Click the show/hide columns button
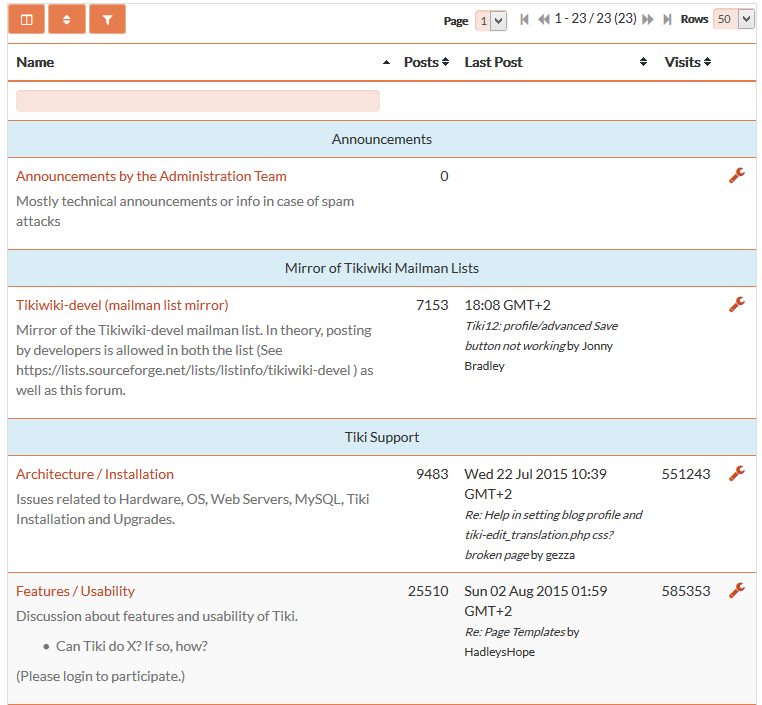Viewport: 762px width, 705px height. [x=26, y=19]
